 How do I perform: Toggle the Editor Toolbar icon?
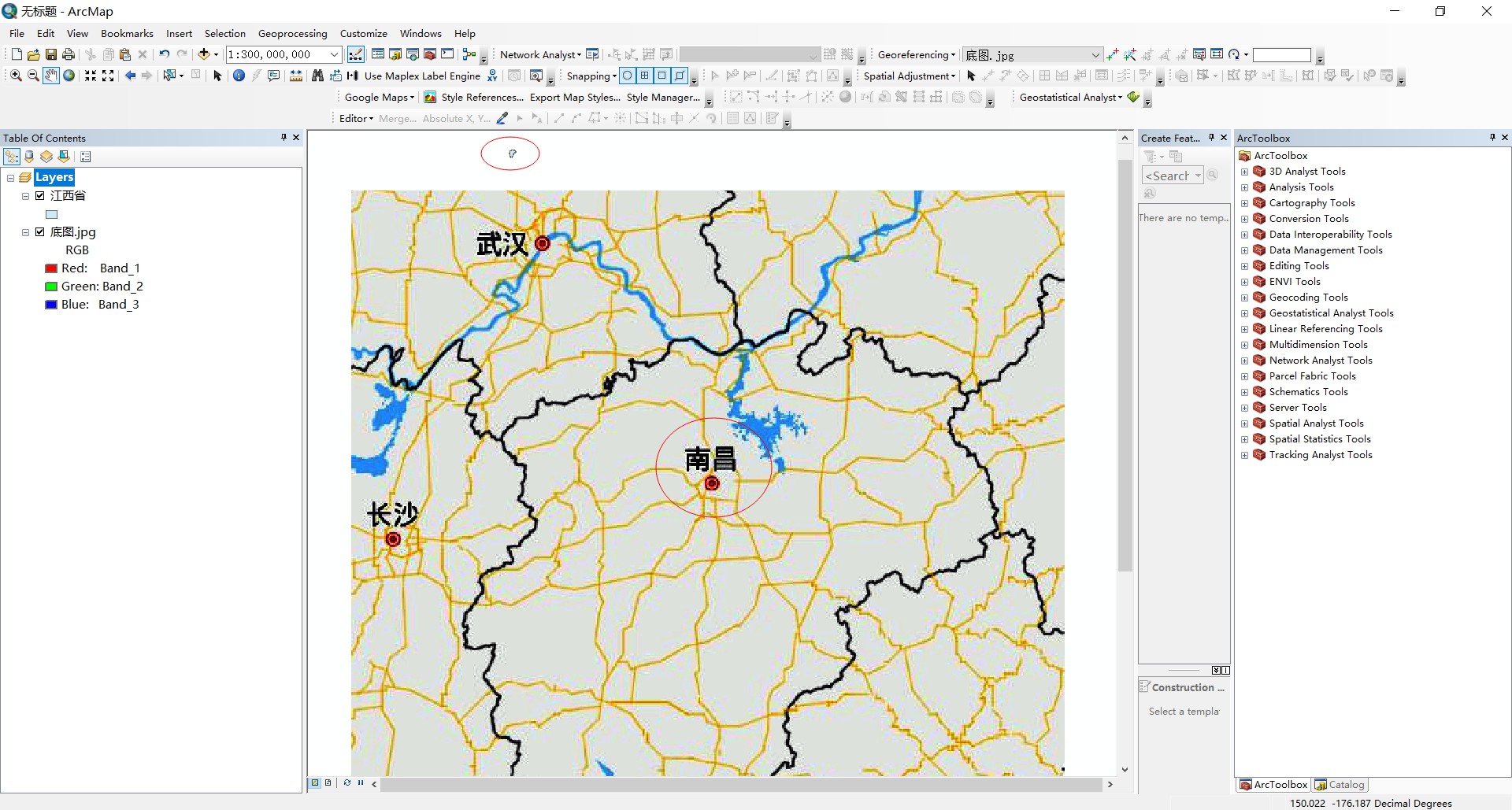pyautogui.click(x=356, y=54)
